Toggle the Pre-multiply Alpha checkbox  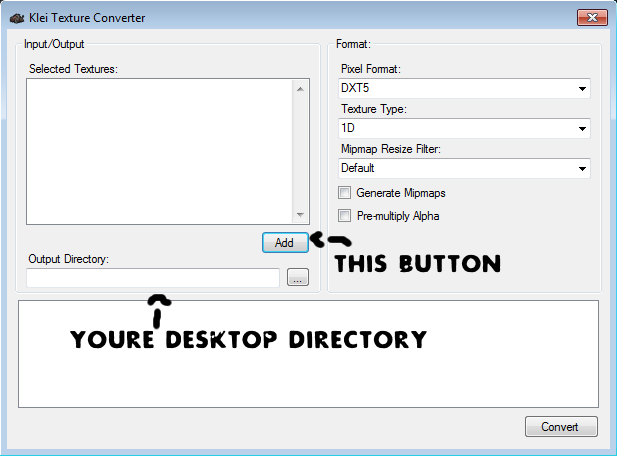click(346, 215)
